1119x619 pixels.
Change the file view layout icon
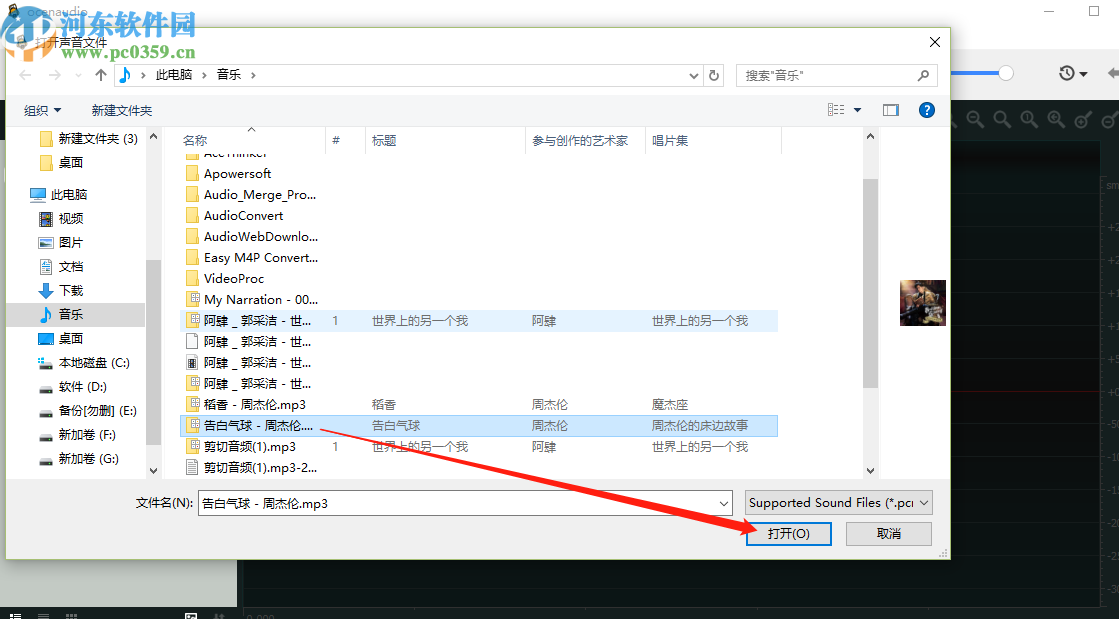836,110
